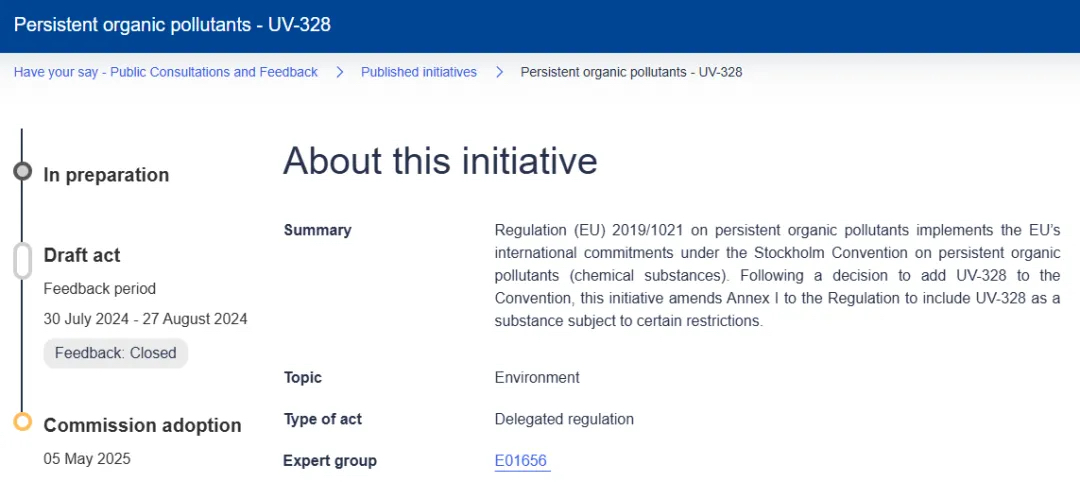Click the chevron after Have your say breadcrumb
Screen dimensions: 1080x482
340,72
